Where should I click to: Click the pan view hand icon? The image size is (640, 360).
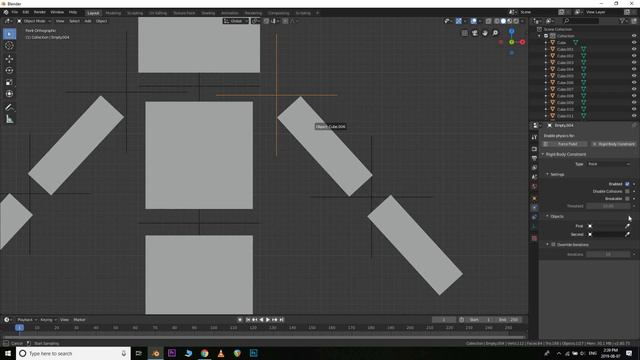(485, 33)
